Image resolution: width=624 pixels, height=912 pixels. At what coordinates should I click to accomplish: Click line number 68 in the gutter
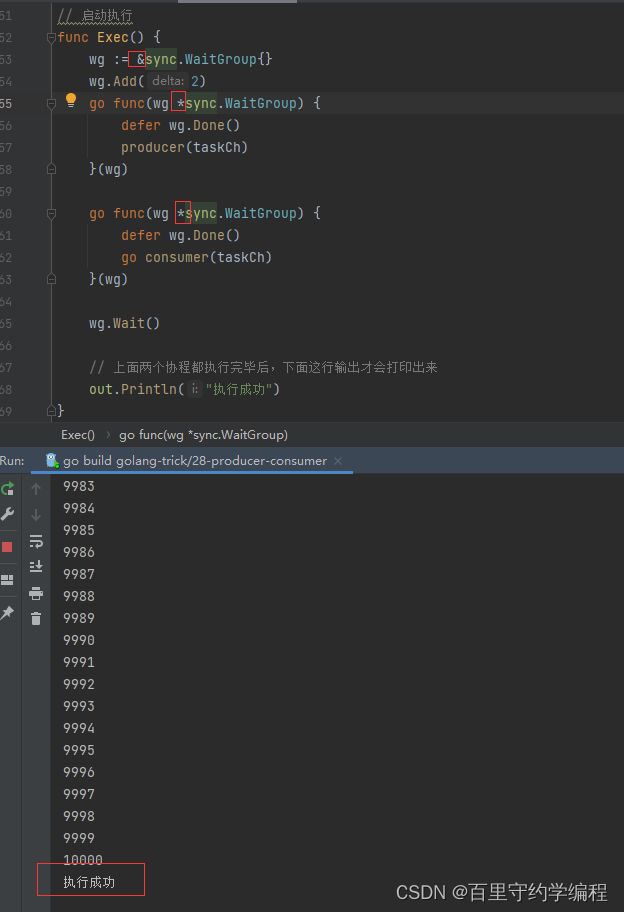pyautogui.click(x=6, y=389)
